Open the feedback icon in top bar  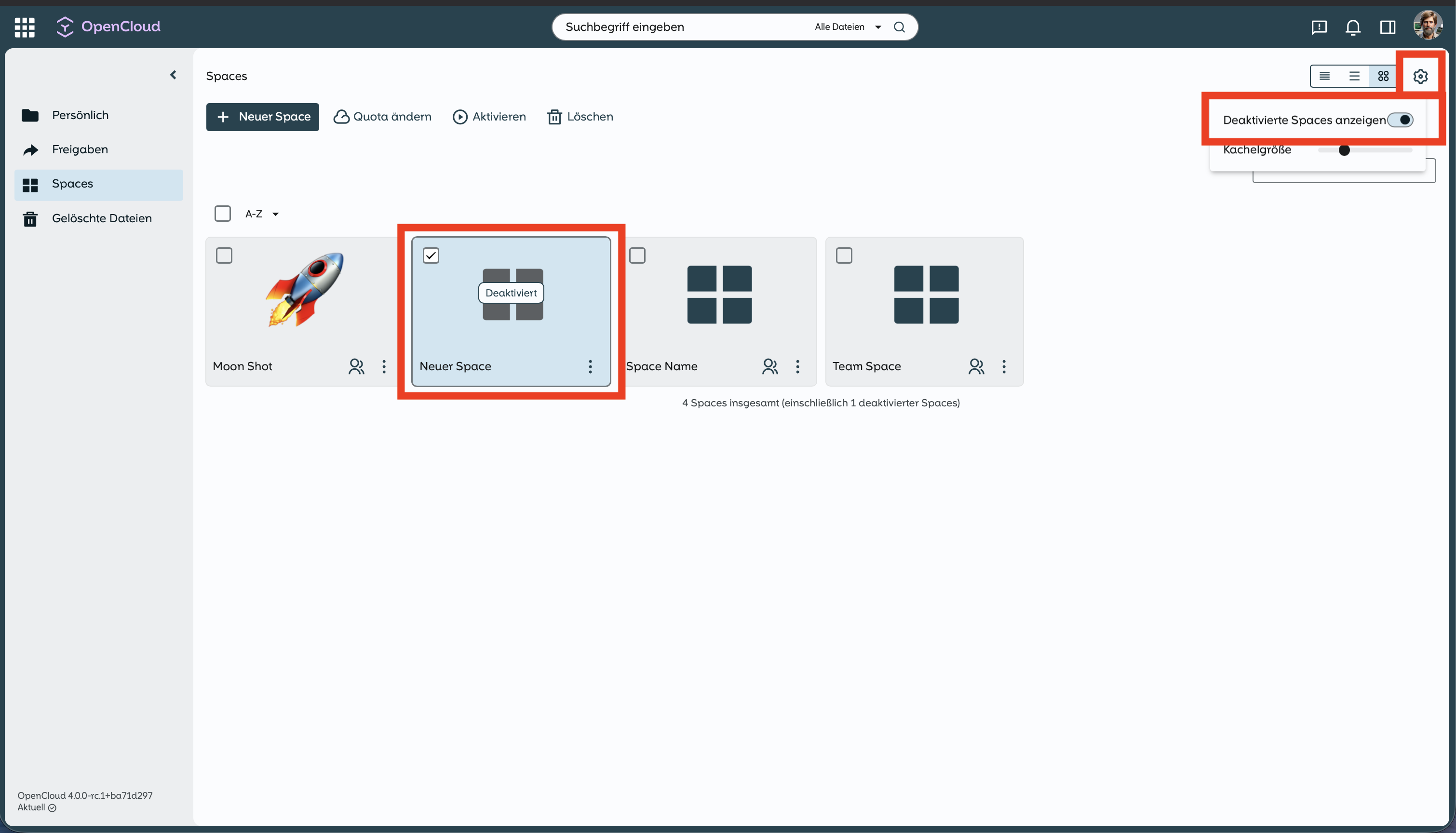click(1319, 27)
